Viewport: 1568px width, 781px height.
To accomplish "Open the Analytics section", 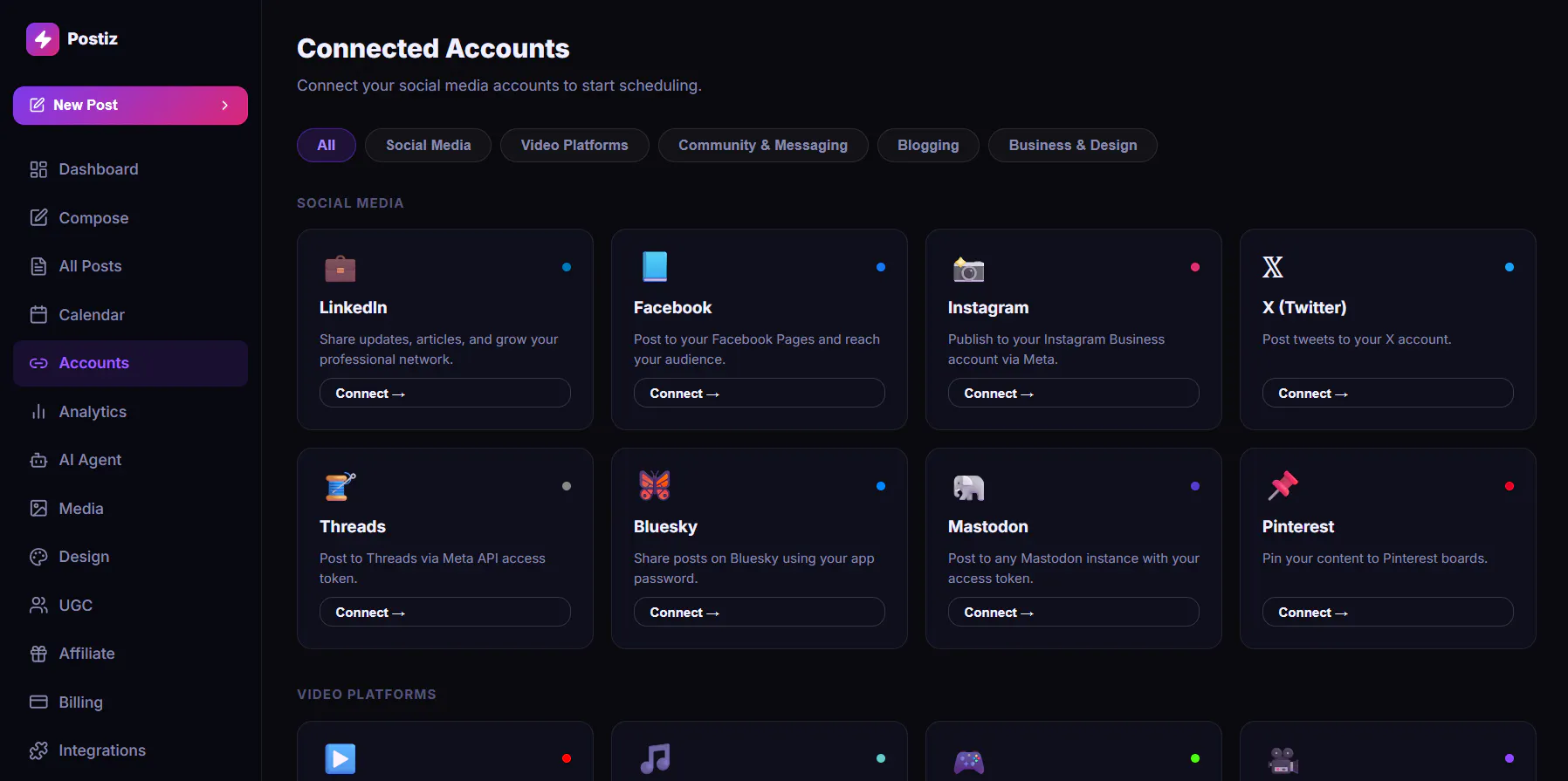I will (130, 412).
